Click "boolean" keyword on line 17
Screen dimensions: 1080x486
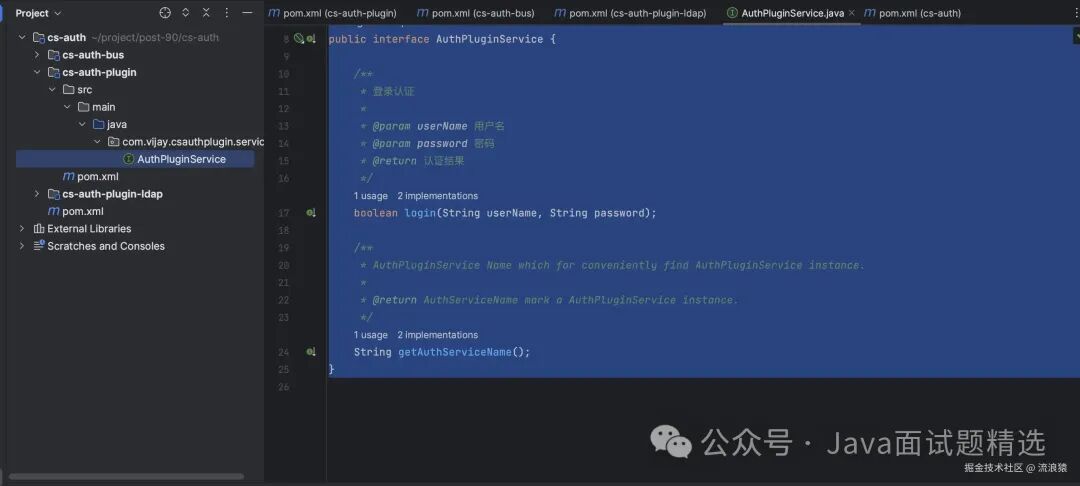[x=375, y=213]
